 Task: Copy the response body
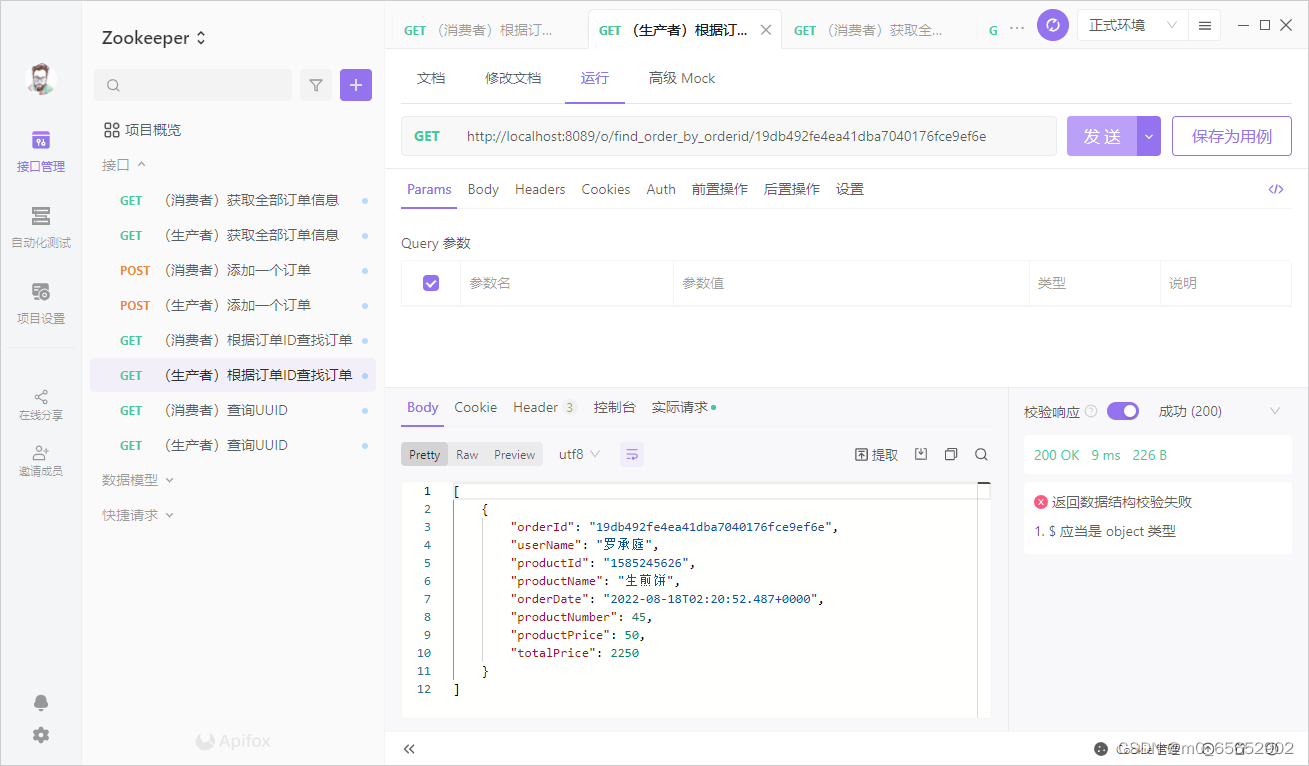(x=951, y=454)
